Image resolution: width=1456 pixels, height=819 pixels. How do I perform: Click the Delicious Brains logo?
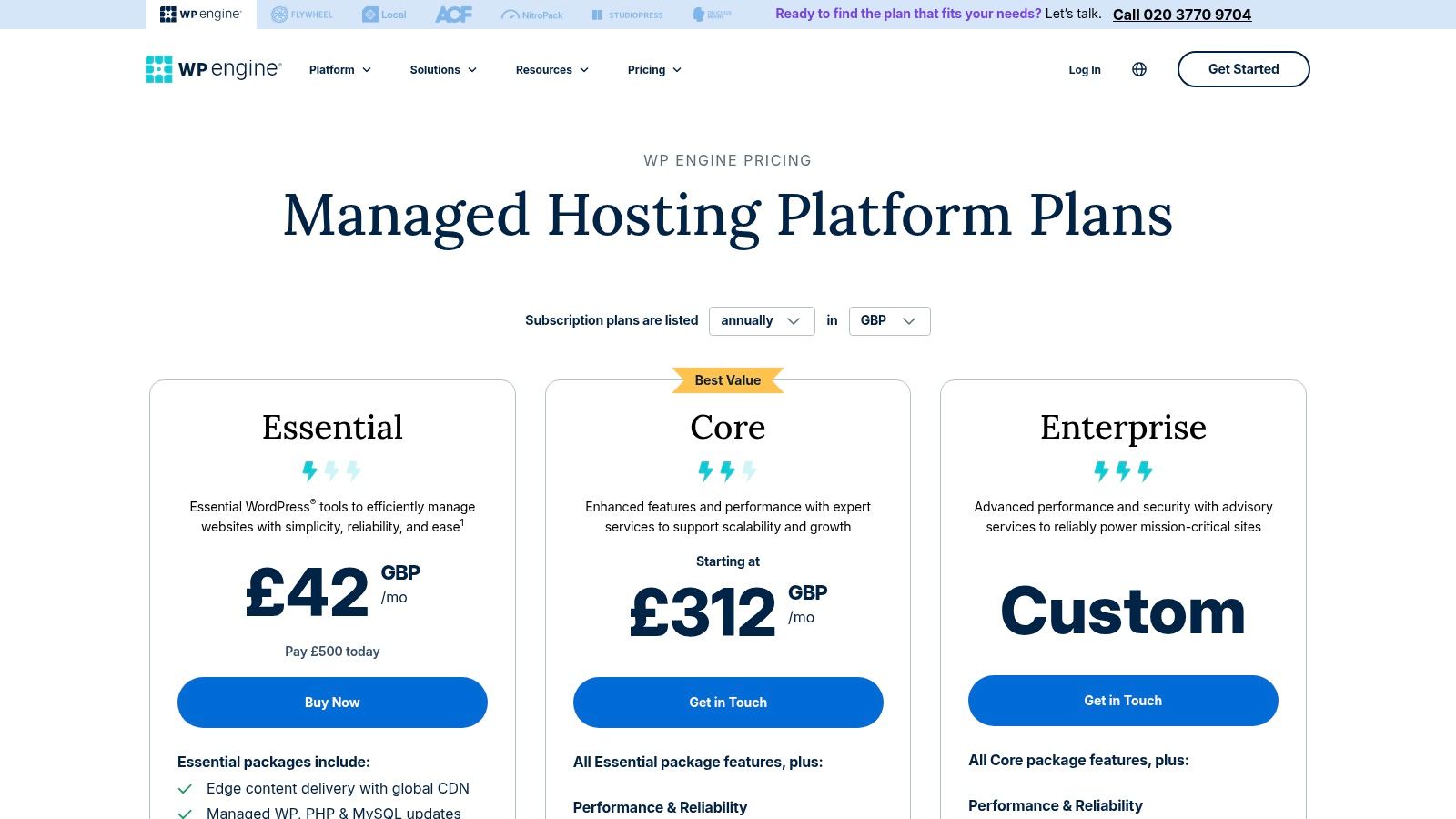point(711,14)
